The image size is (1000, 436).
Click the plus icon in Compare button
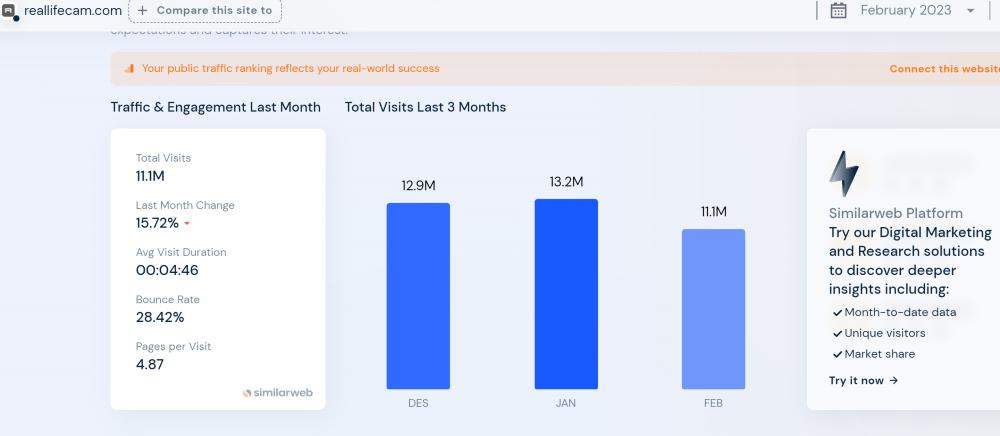tap(143, 11)
